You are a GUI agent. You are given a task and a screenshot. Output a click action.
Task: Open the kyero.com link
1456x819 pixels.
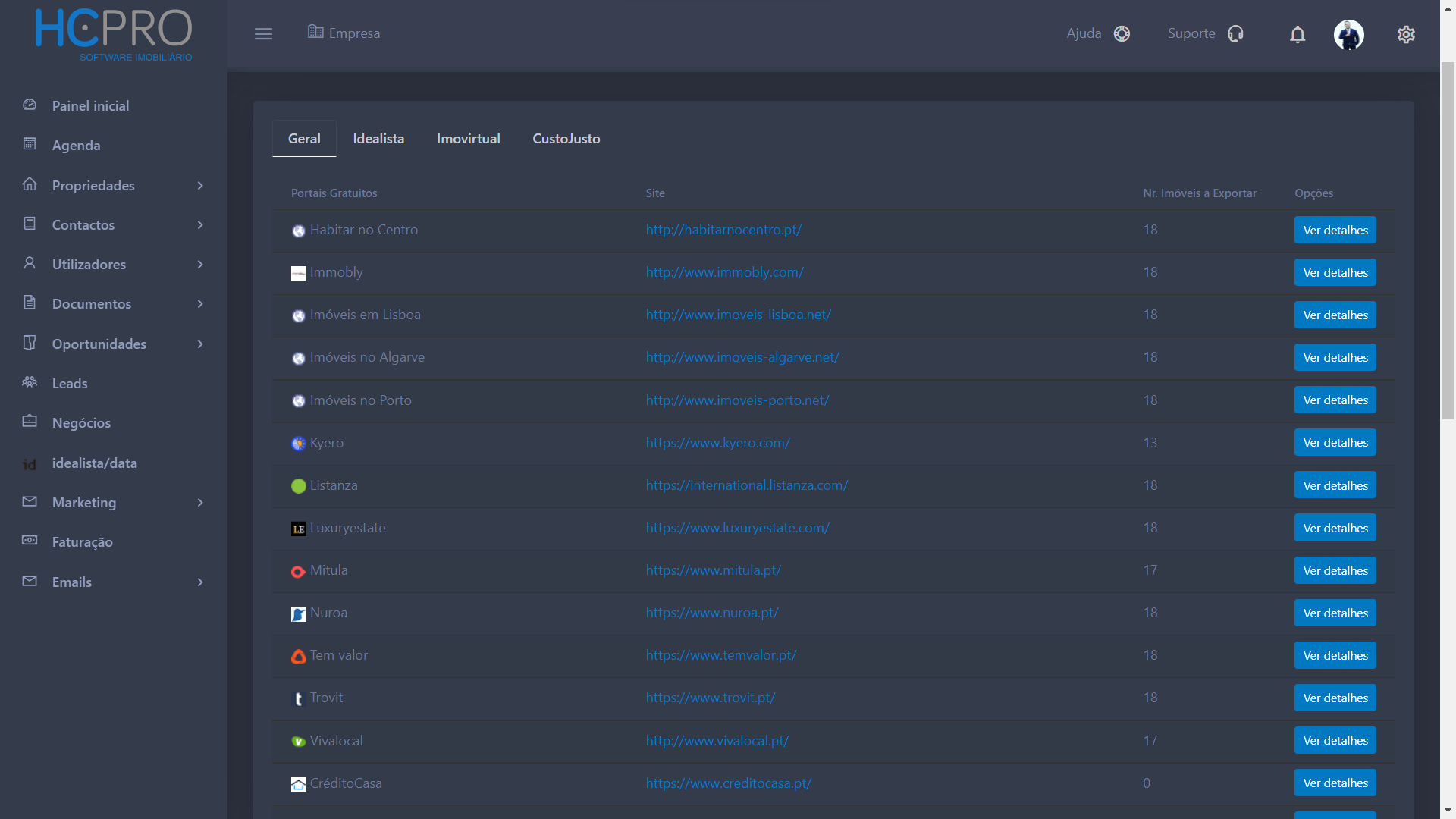pyautogui.click(x=717, y=443)
